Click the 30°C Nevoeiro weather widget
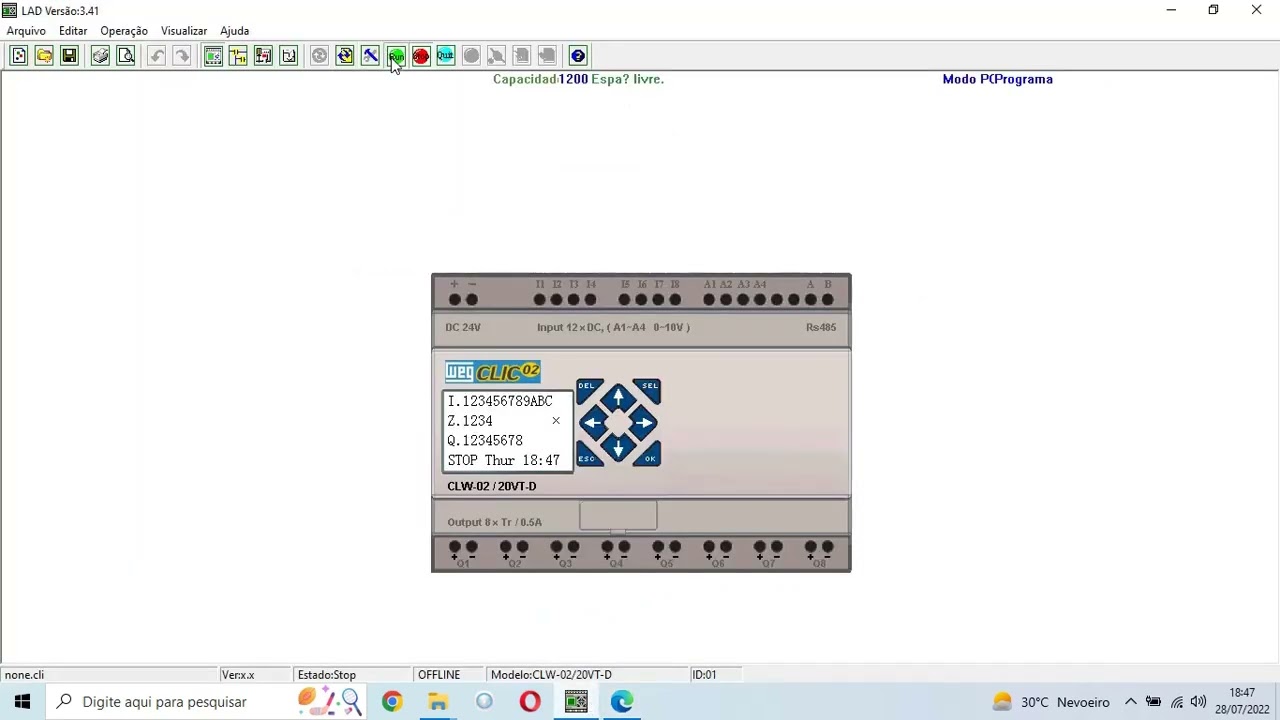The image size is (1280, 720). coord(1050,702)
